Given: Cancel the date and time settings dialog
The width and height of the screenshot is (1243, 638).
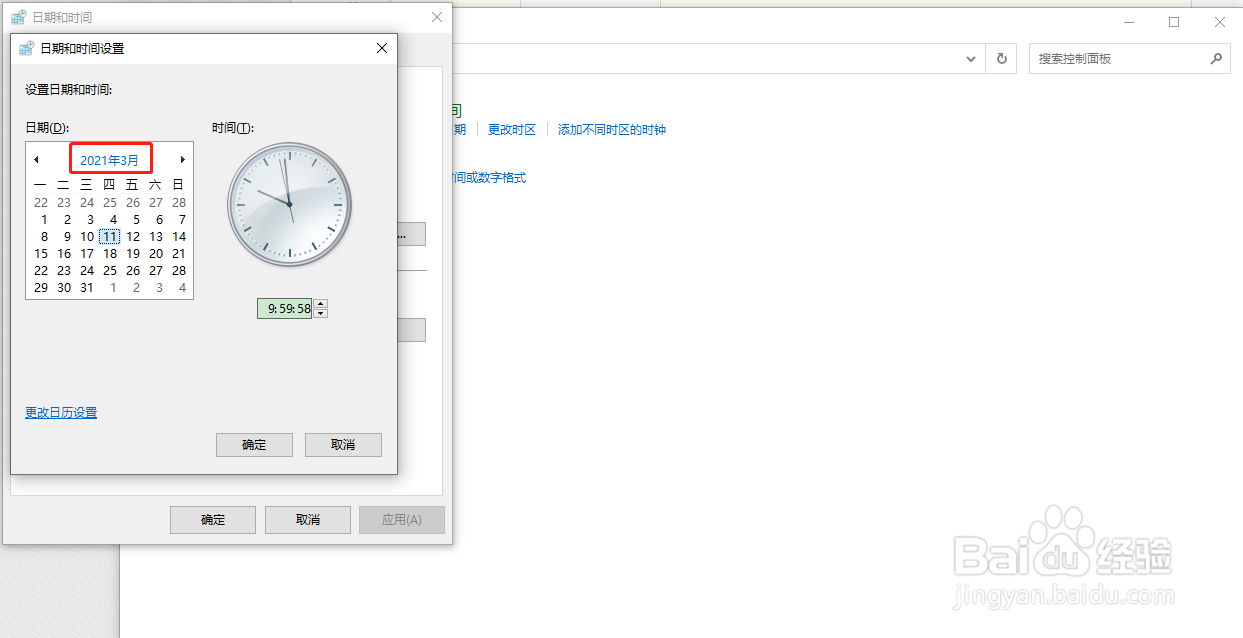Looking at the screenshot, I should click(x=343, y=444).
